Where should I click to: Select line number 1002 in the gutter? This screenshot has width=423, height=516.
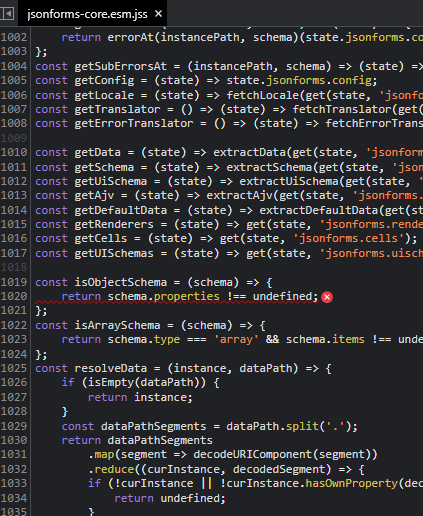coord(14,37)
